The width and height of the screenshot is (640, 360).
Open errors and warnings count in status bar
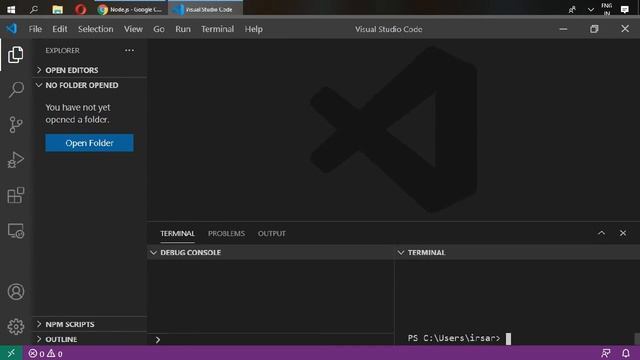tap(45, 353)
